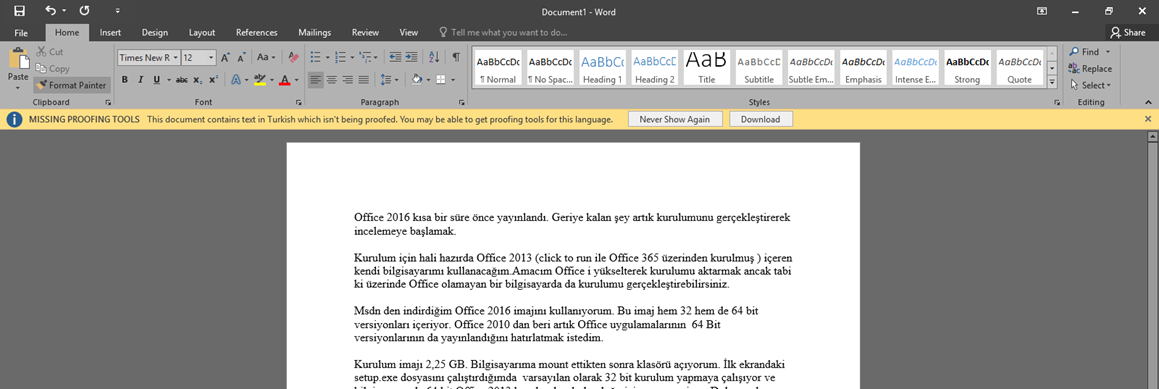Switch to the Design tab
1159x389 pixels.
[x=154, y=33]
